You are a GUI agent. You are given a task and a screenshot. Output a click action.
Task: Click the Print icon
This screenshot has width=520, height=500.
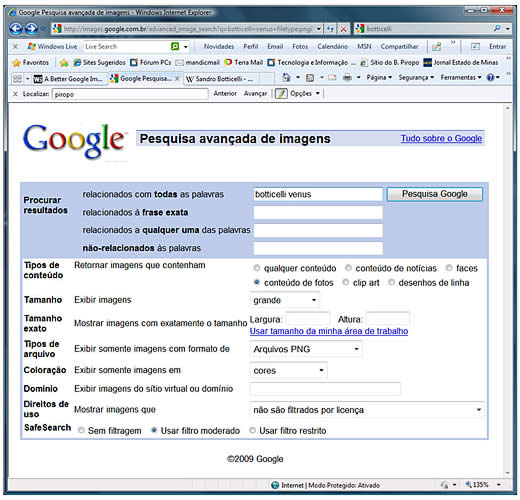click(347, 78)
